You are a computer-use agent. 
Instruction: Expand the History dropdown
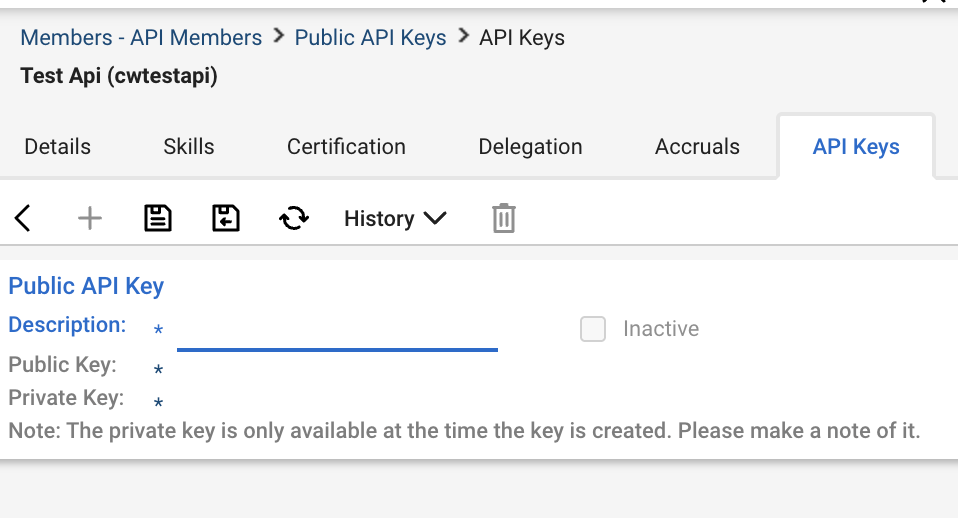pos(395,218)
